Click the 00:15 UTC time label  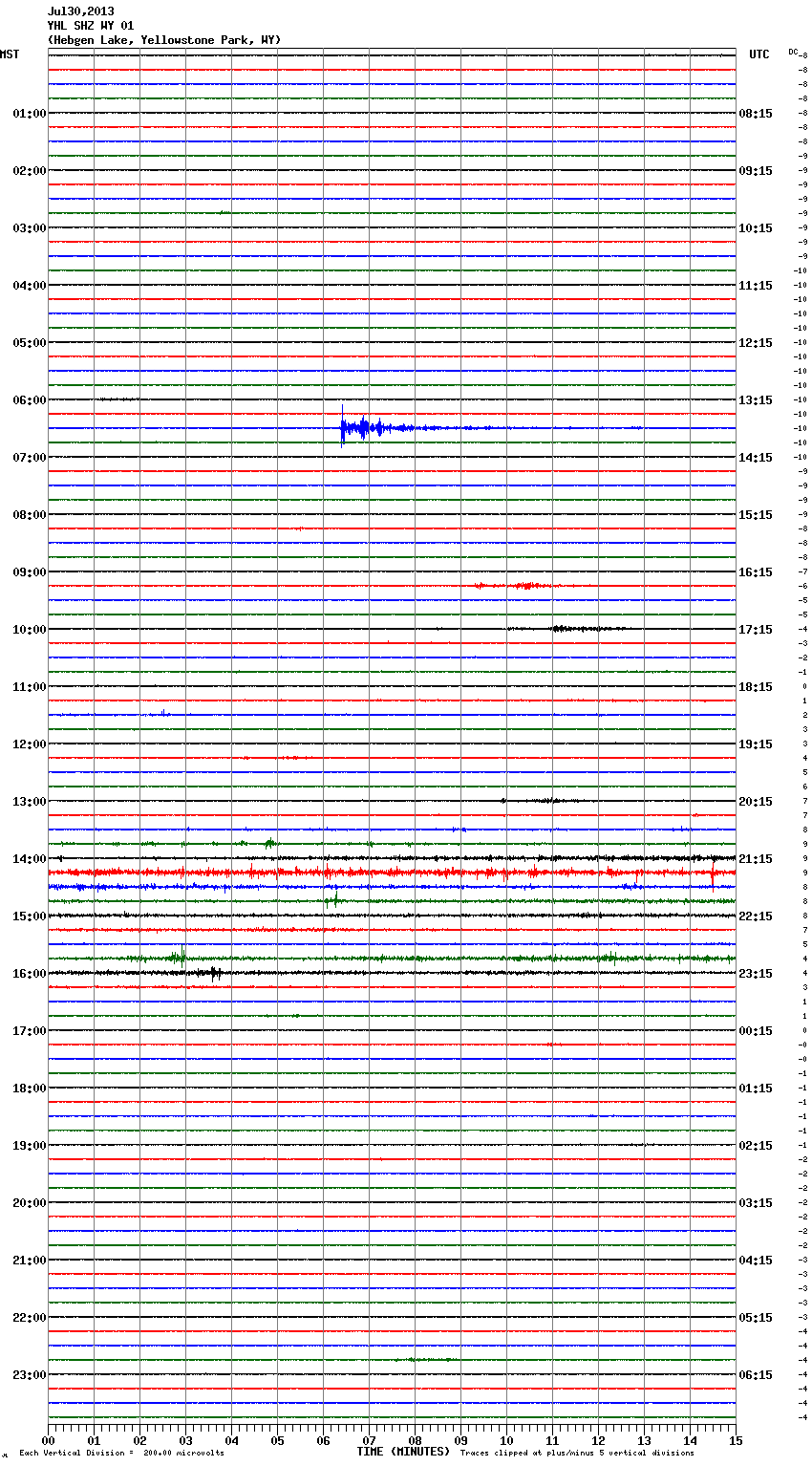[756, 1031]
